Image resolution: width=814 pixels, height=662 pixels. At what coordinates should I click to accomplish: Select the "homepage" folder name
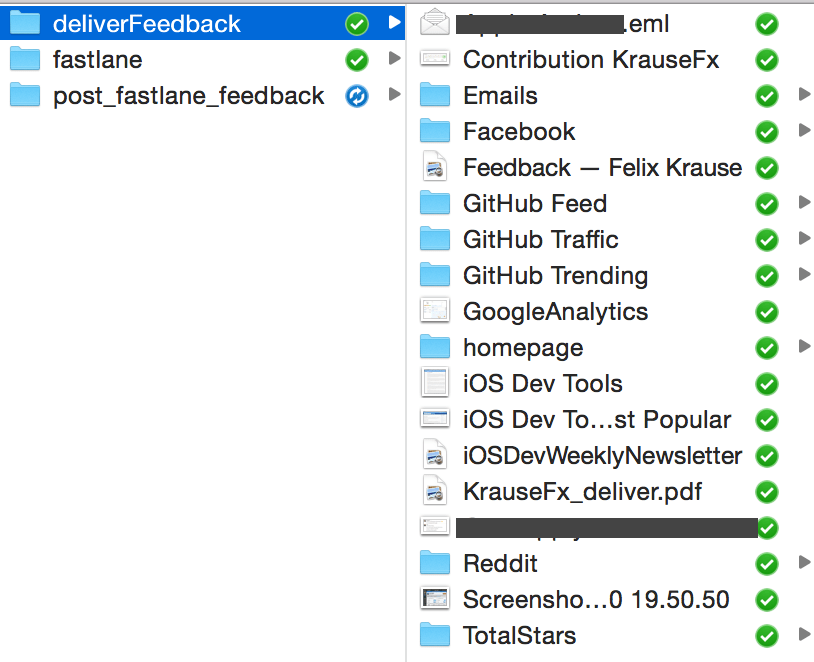[x=523, y=348]
